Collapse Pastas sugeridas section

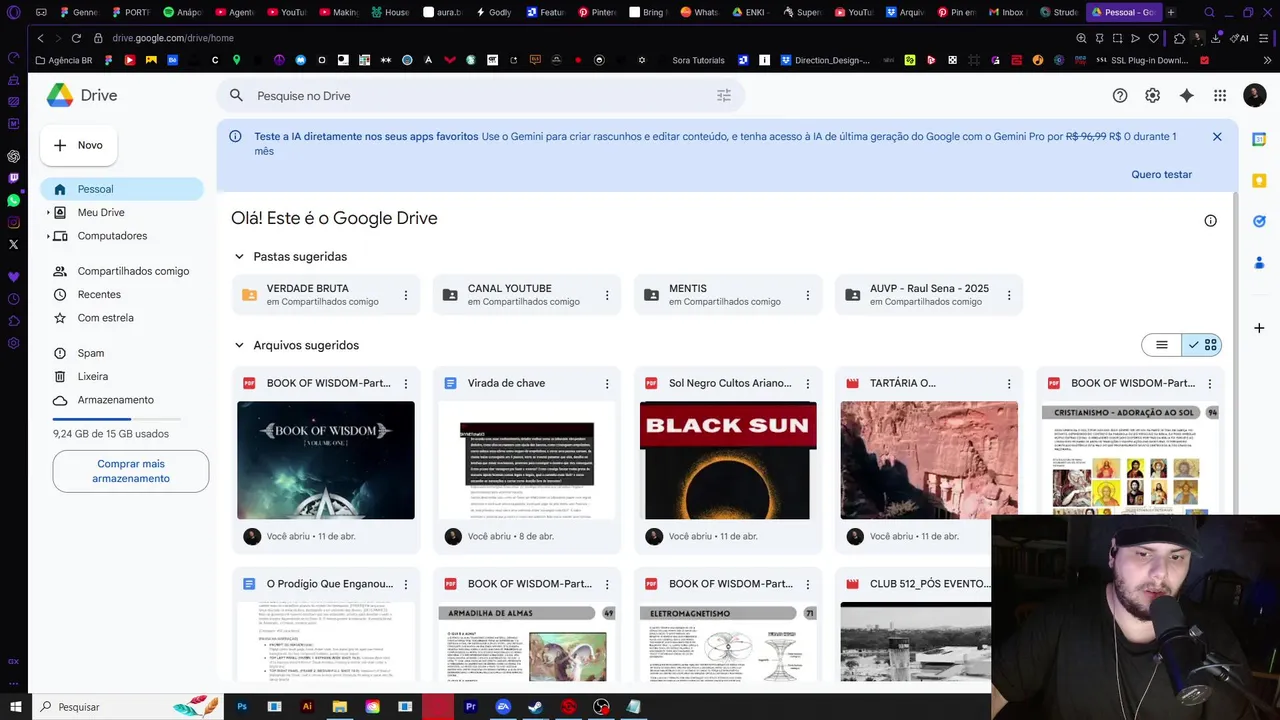(239, 257)
